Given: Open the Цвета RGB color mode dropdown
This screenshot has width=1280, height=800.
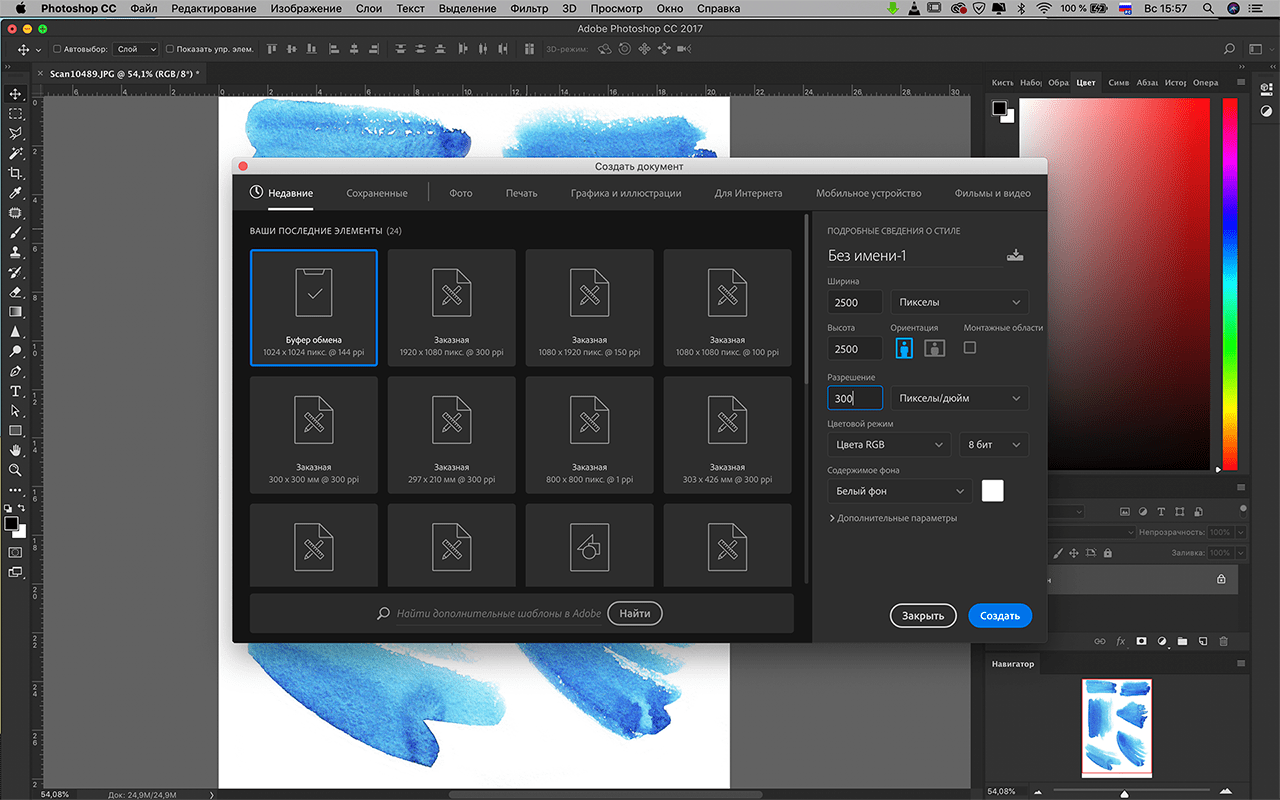Looking at the screenshot, I should (x=888, y=445).
